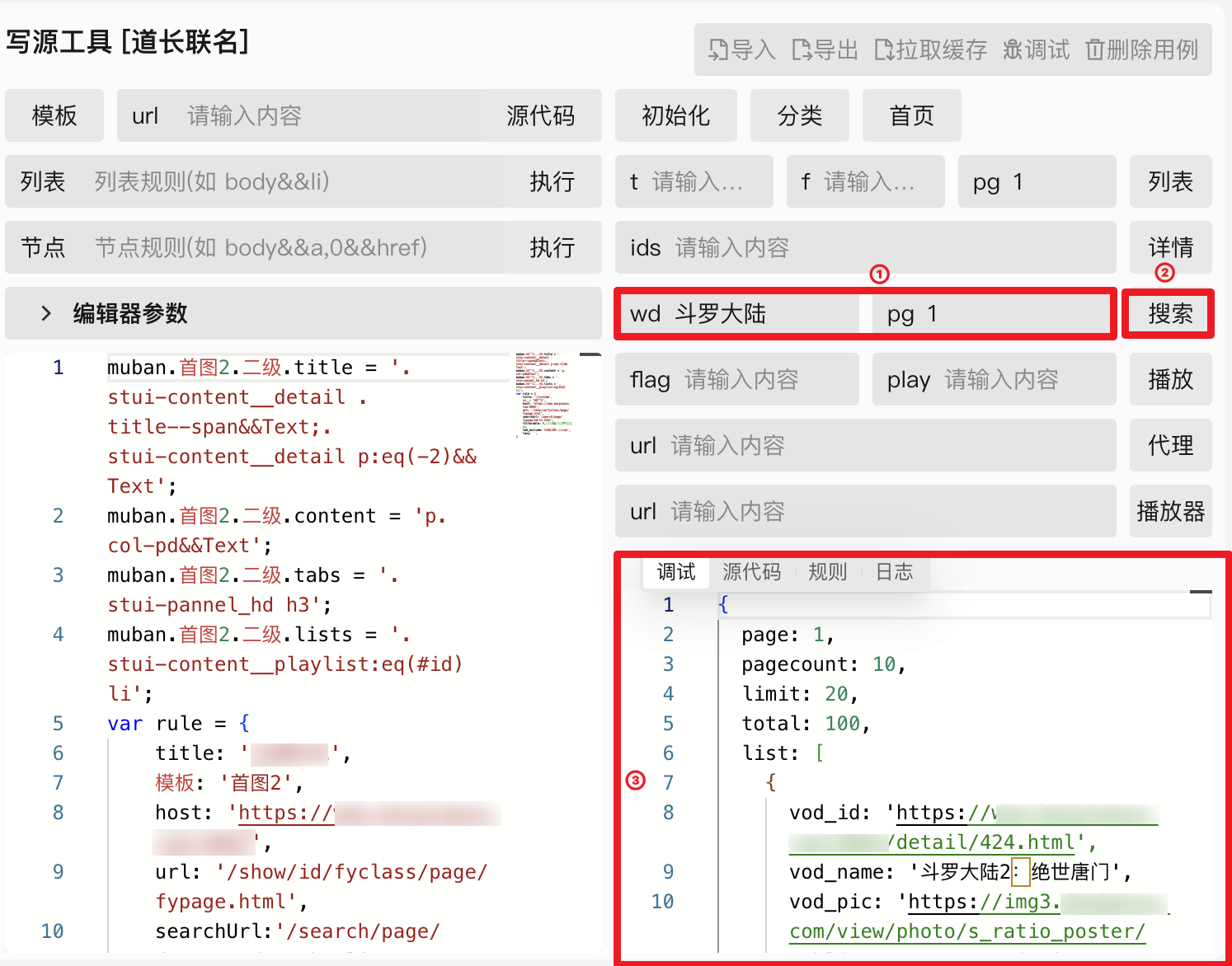Screen dimensions: 1232x966
Task: Click 删除用例 delete case button
Action: pyautogui.click(x=1142, y=50)
